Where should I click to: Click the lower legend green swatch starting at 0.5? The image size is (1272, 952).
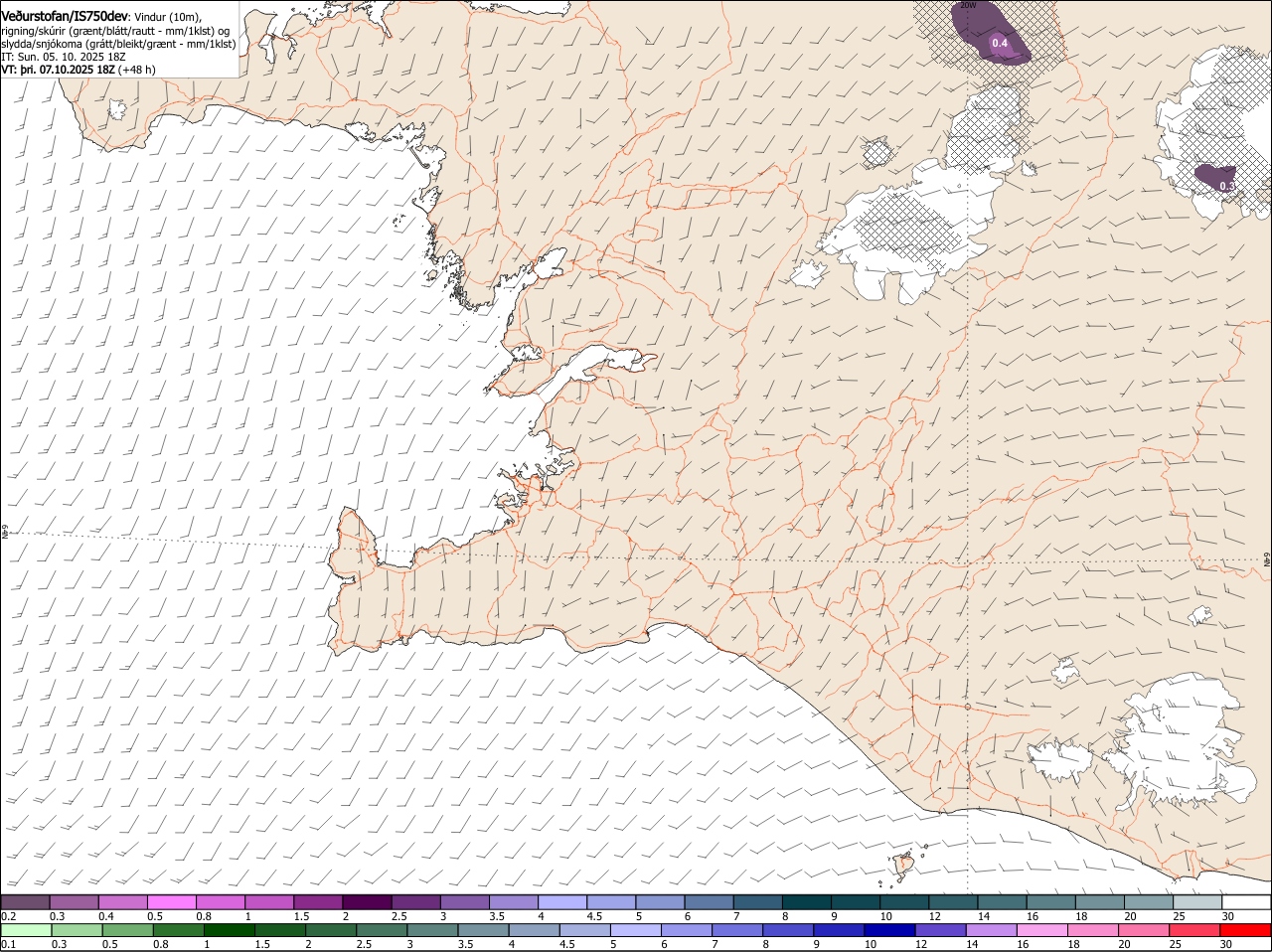[x=128, y=930]
